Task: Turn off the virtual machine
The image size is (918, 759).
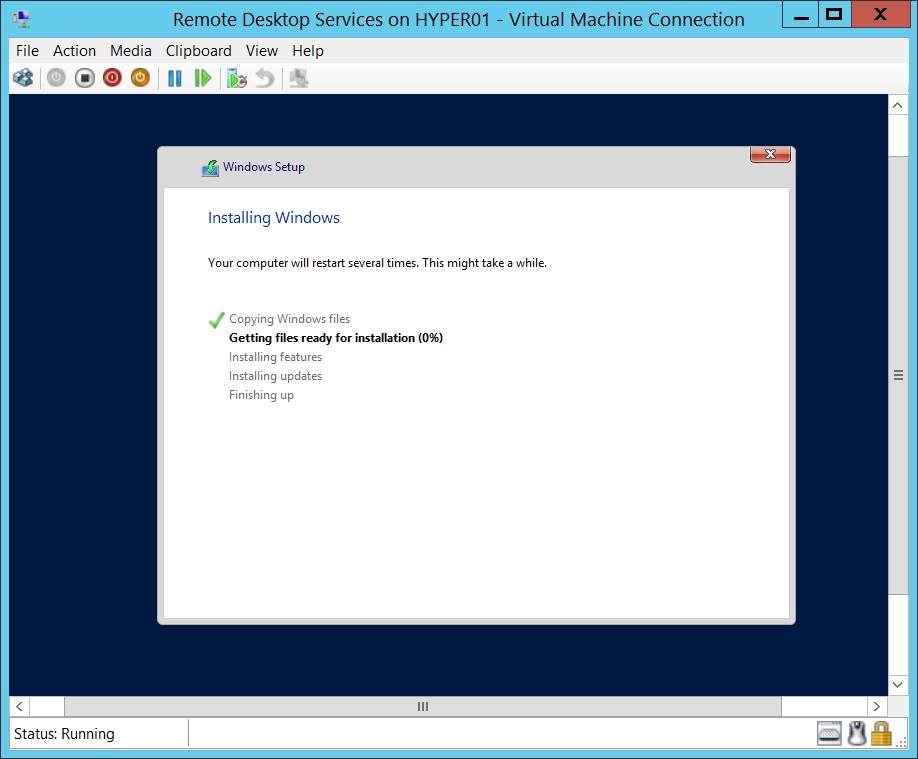Action: tap(84, 78)
